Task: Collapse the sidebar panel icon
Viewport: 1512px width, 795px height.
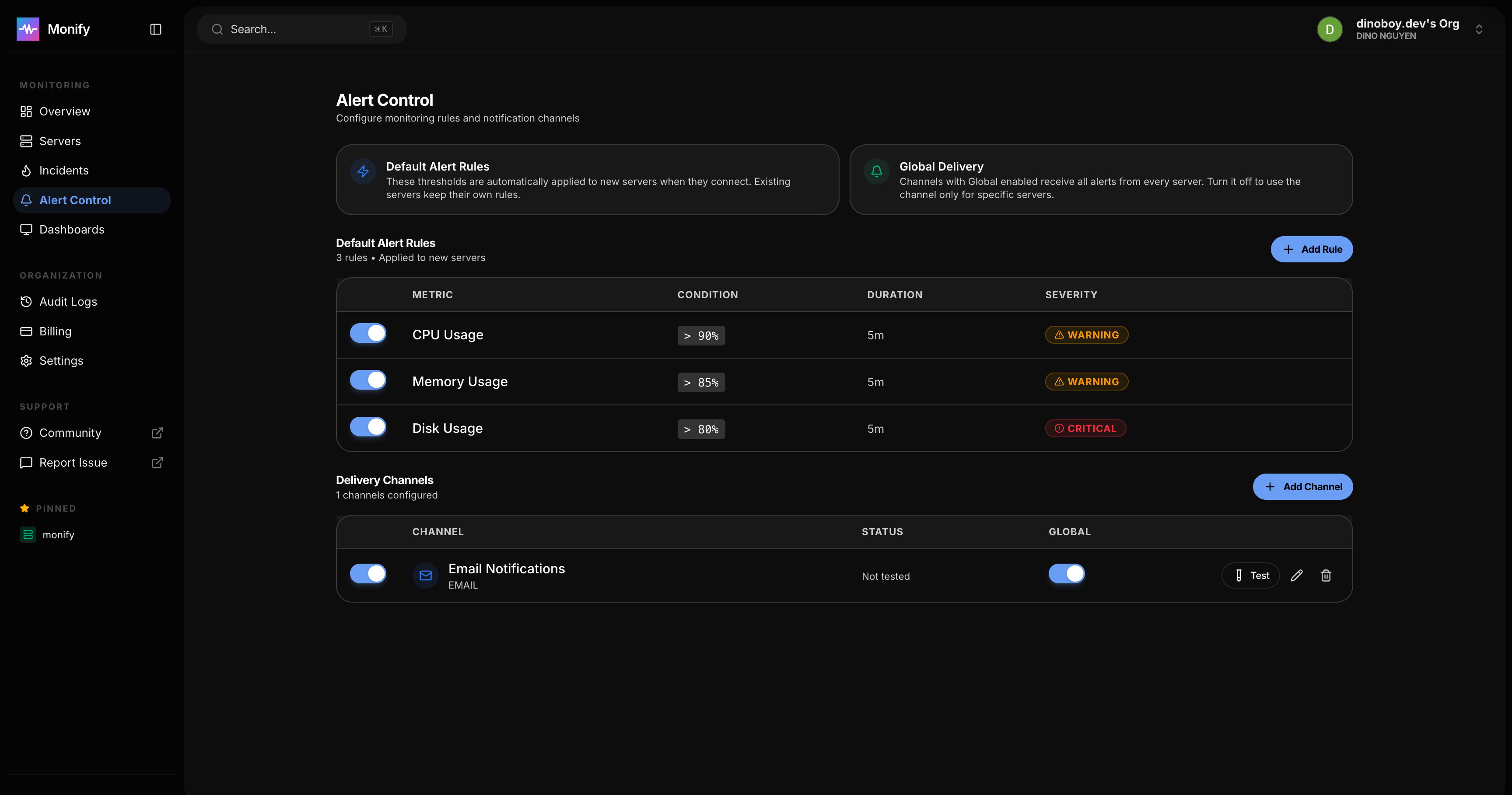Action: coord(156,29)
